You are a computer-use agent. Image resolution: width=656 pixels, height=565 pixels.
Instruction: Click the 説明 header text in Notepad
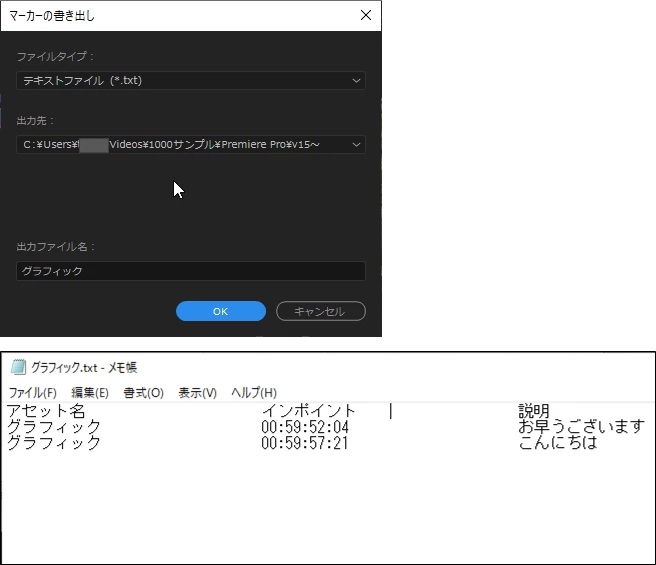click(534, 411)
